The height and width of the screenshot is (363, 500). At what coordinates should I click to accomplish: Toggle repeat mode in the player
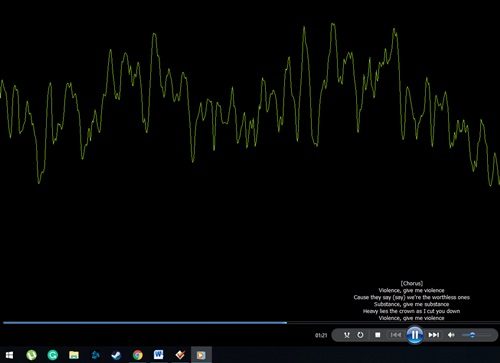[x=360, y=335]
